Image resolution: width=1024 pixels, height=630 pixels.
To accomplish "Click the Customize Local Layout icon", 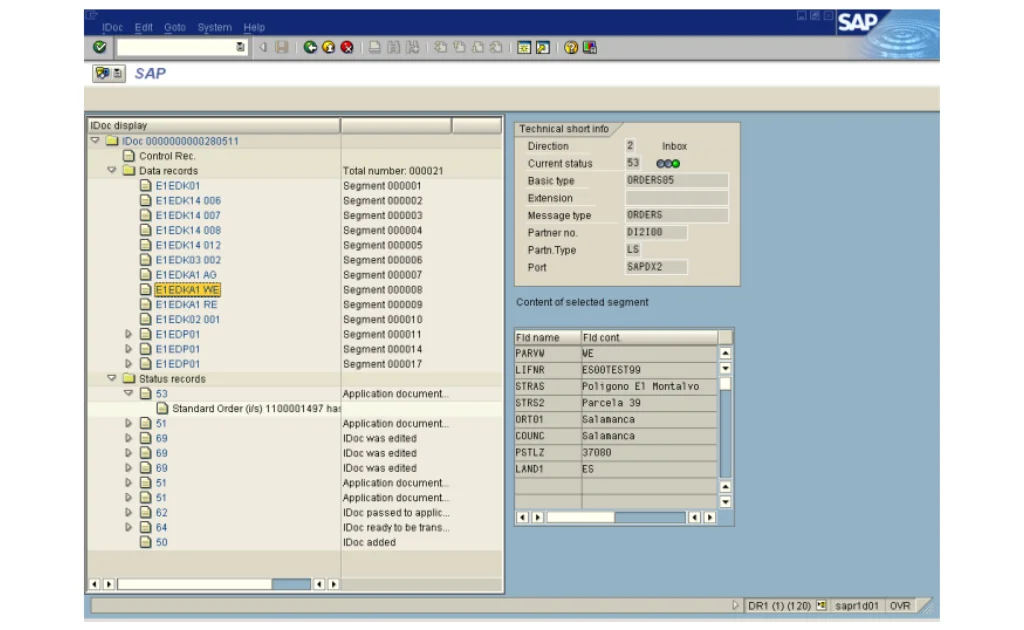I will click(x=590, y=47).
